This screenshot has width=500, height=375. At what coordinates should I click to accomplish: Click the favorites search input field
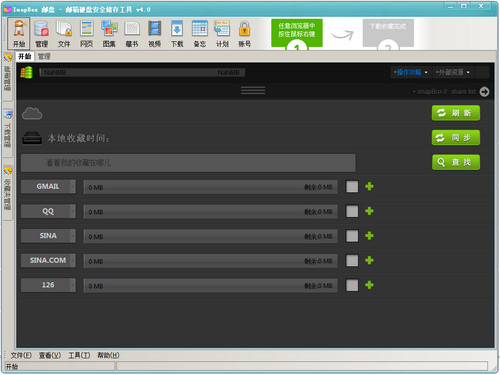click(x=188, y=163)
